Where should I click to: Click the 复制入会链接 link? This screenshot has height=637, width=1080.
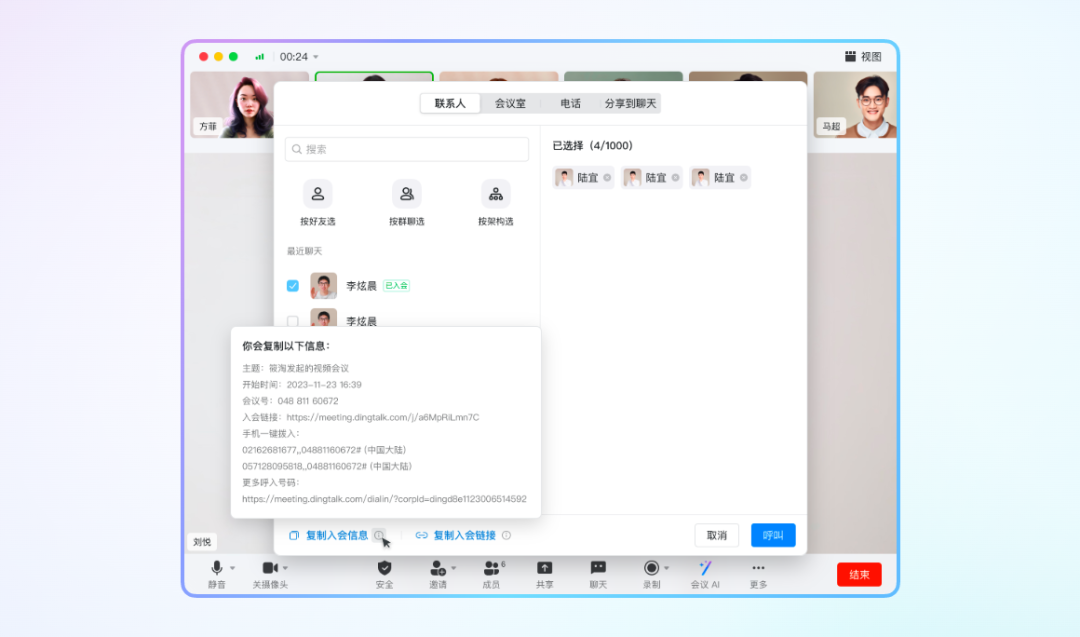pos(464,536)
